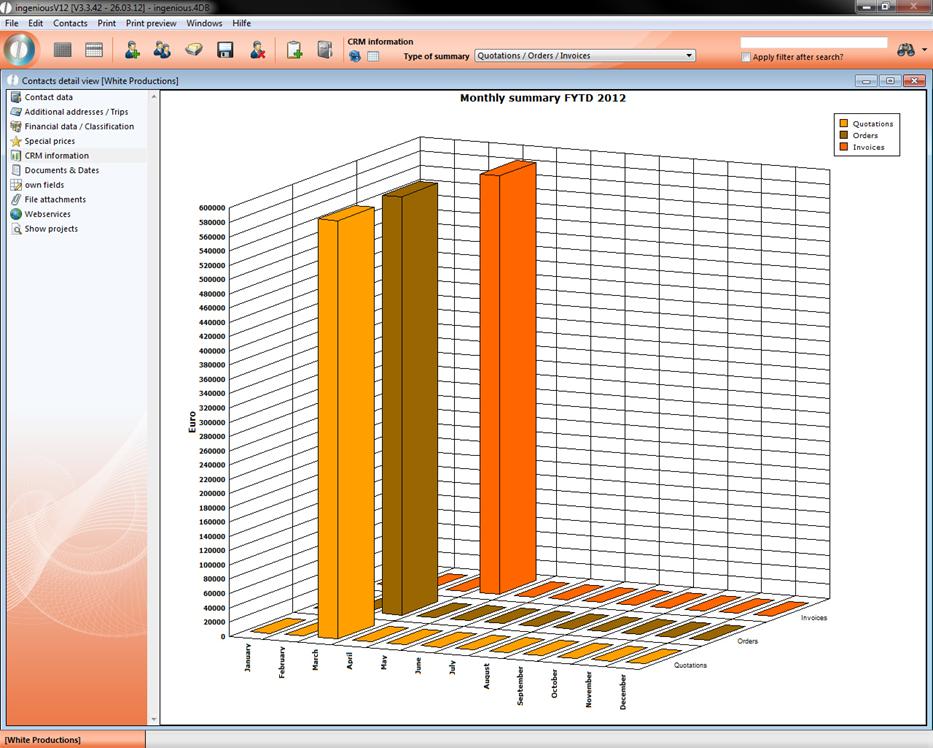The width and height of the screenshot is (933, 748).
Task: Click the round ingenious logo button
Action: coord(21,50)
